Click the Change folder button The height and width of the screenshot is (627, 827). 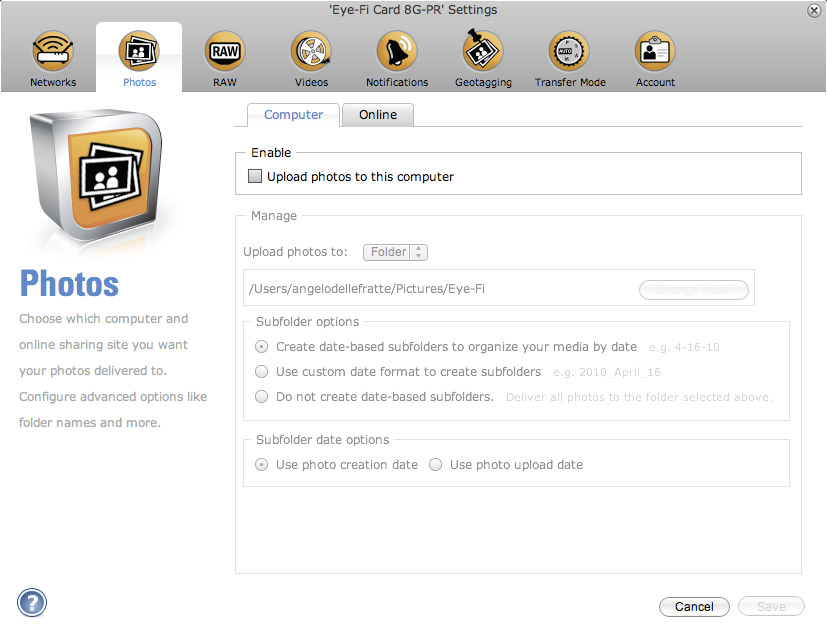[x=694, y=290]
